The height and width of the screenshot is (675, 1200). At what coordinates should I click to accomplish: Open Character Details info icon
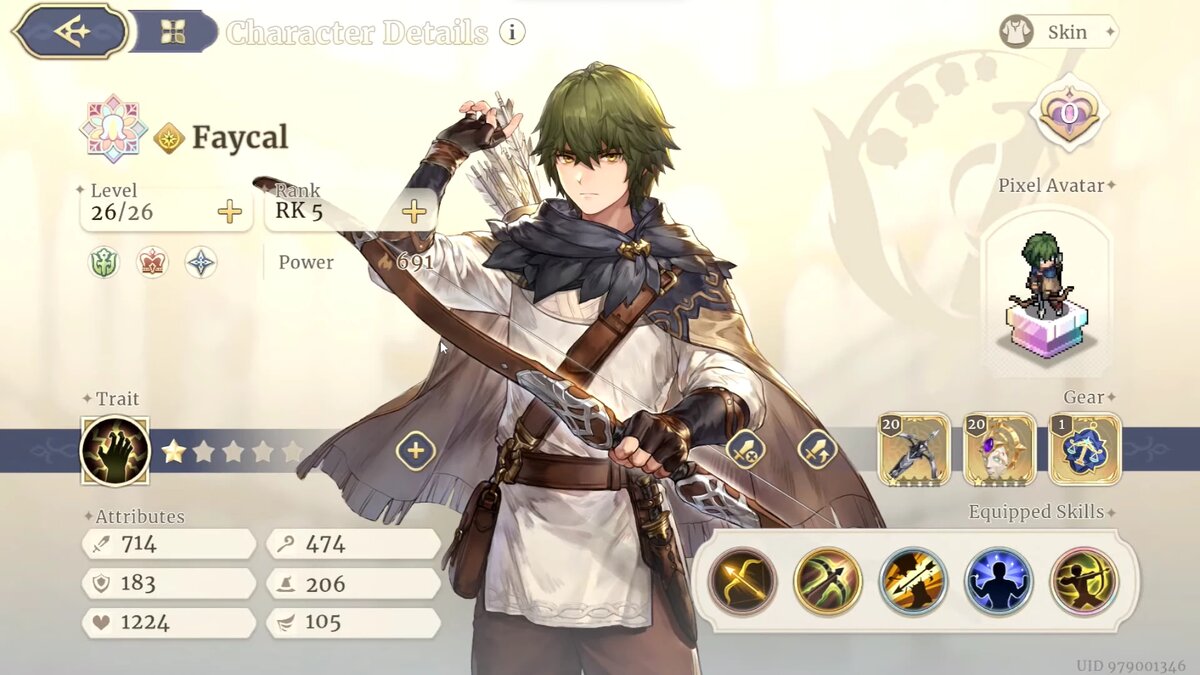[512, 32]
